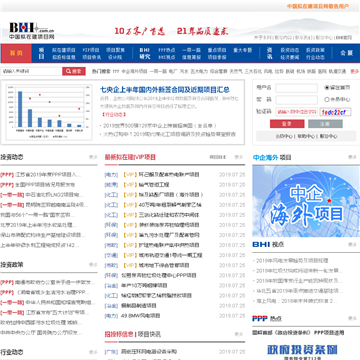Open 更多 beside PPP热点 heading
The width and height of the screenshot is (360, 360).
pyautogui.click(x=353, y=318)
